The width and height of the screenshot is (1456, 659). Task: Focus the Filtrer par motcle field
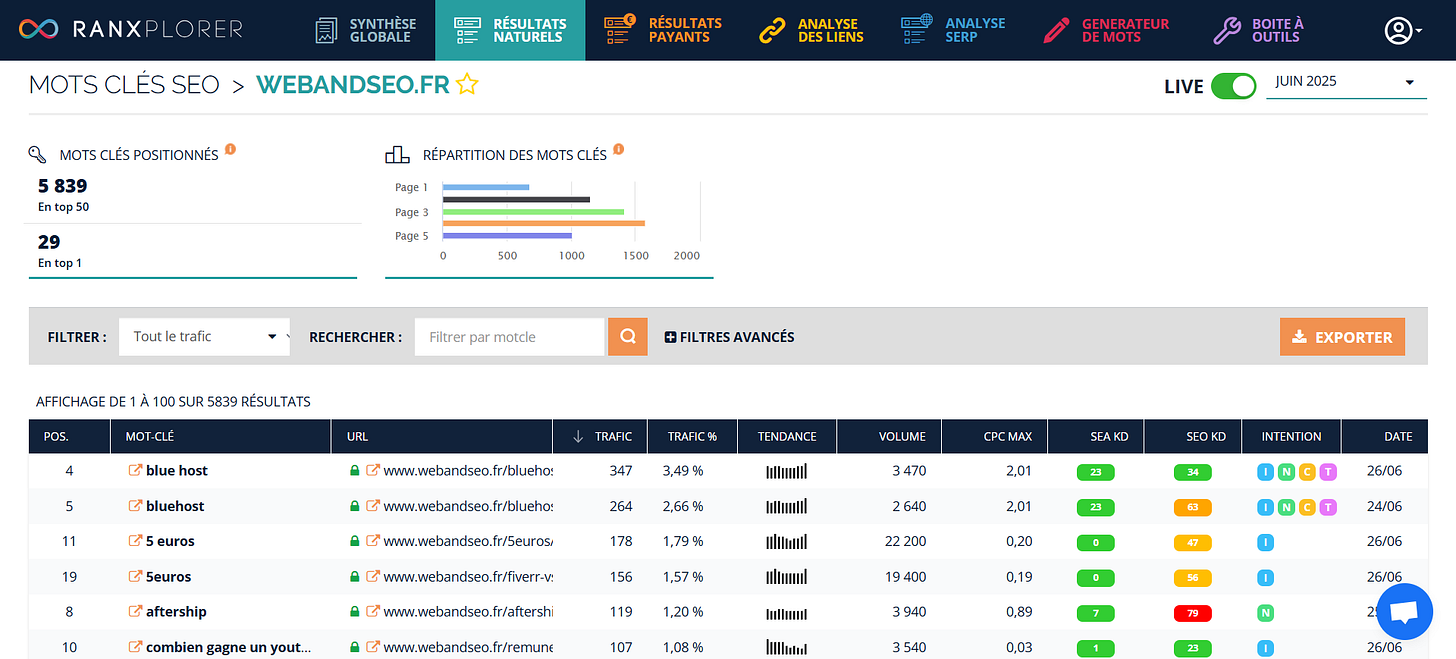(509, 337)
